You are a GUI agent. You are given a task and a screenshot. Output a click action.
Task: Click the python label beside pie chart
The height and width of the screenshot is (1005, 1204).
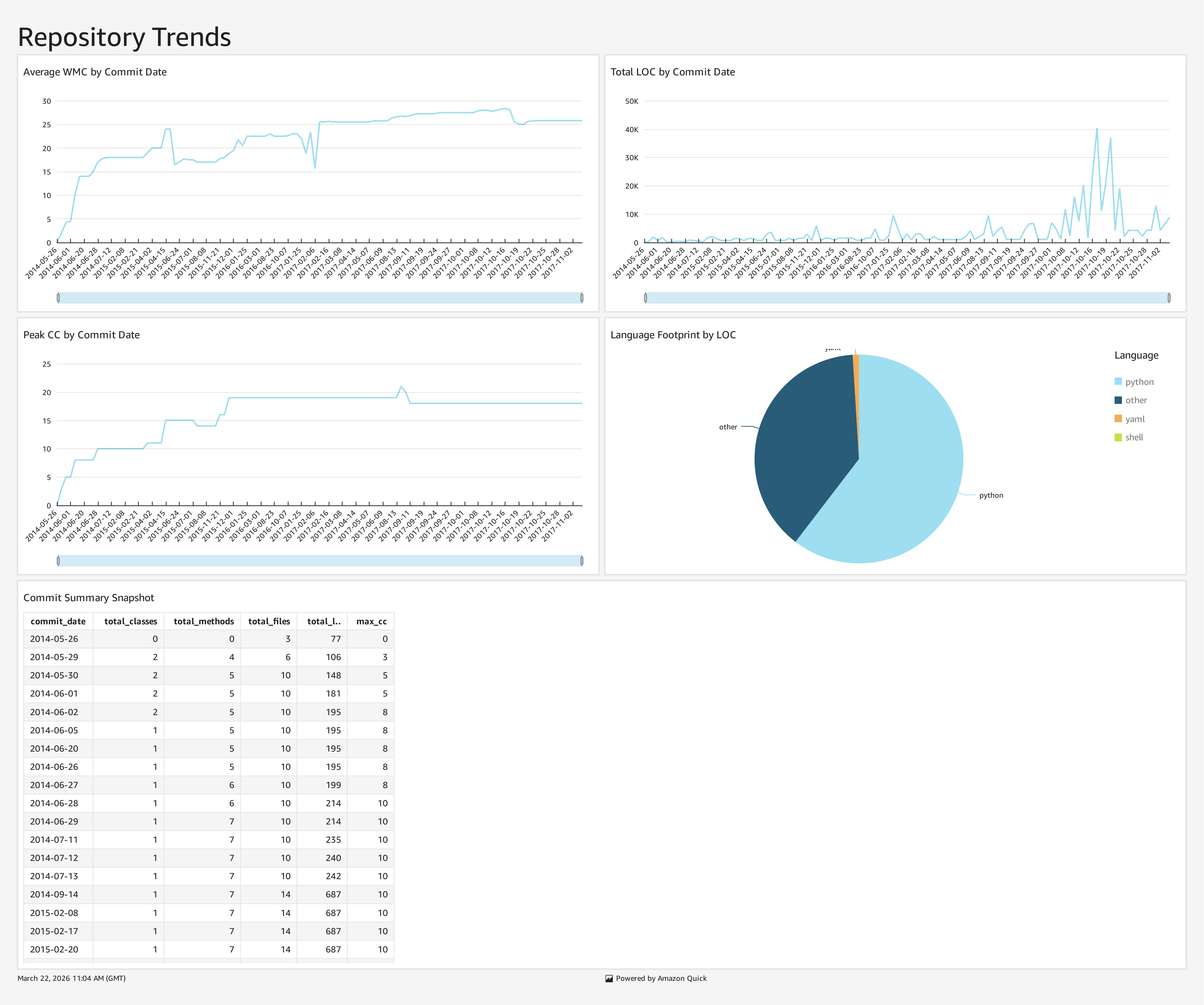[991, 495]
